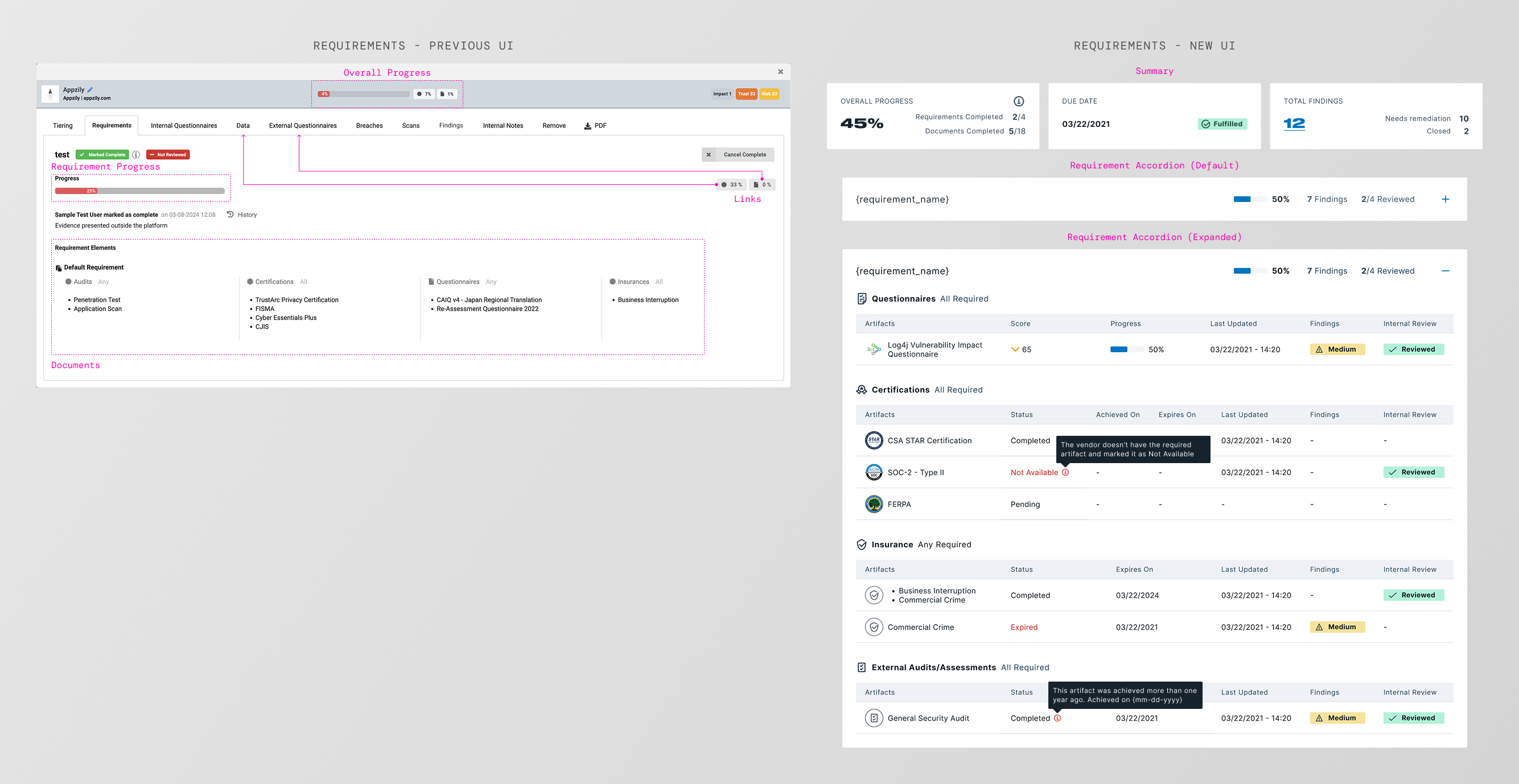
Task: Switch to the Scans tab
Action: pos(410,126)
